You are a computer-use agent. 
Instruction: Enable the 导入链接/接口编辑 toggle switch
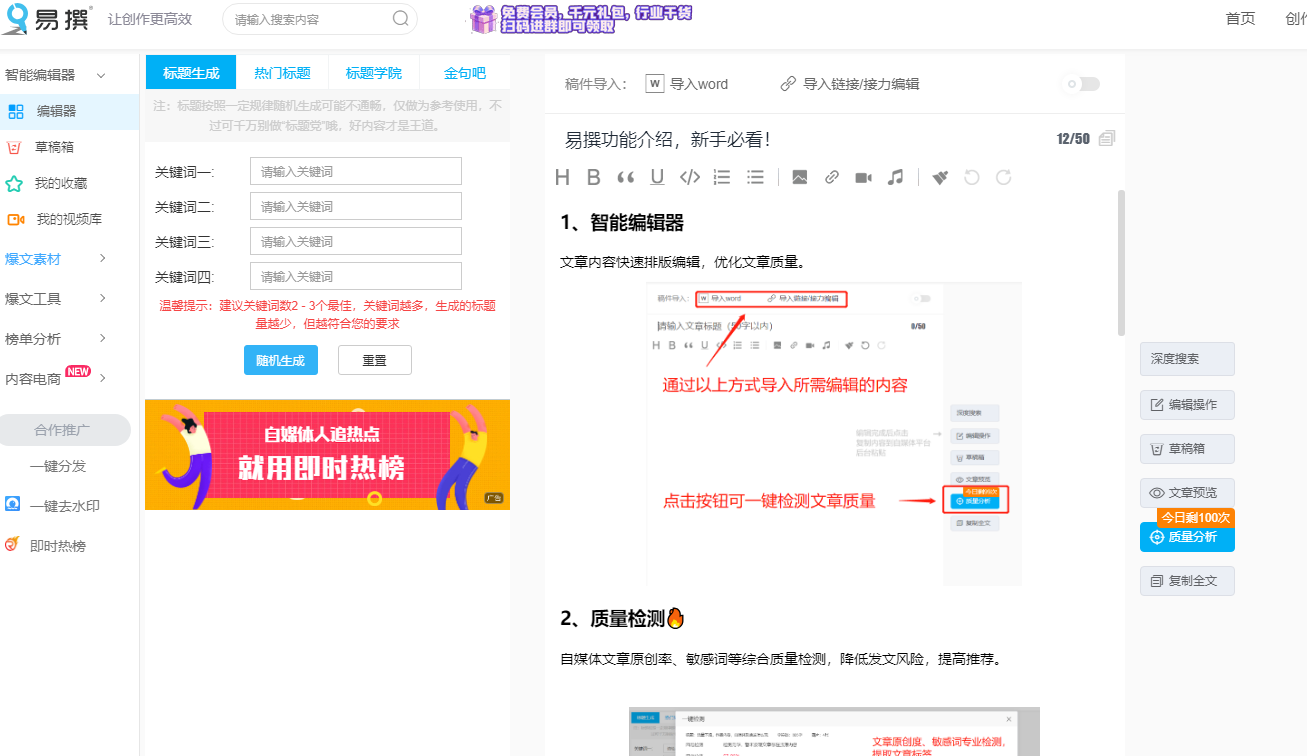[1080, 84]
